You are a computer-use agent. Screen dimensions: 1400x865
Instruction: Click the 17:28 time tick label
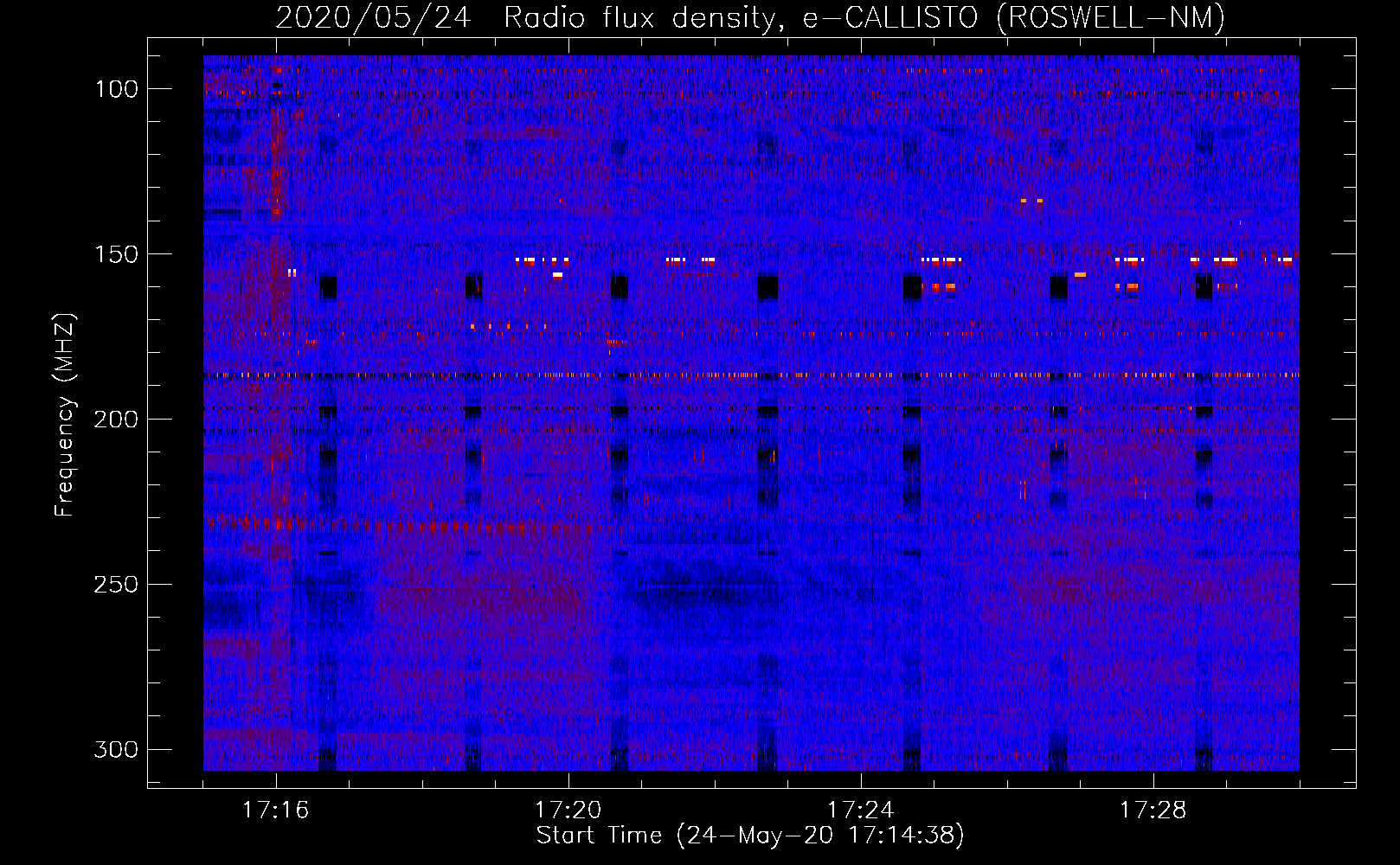(x=1153, y=811)
